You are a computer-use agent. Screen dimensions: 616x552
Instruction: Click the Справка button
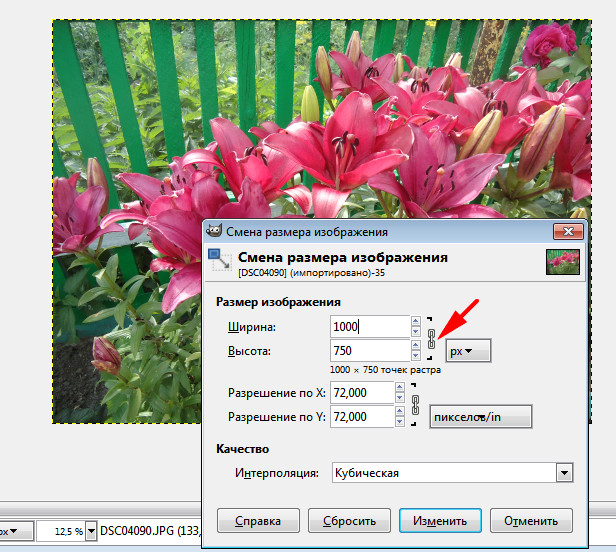258,521
